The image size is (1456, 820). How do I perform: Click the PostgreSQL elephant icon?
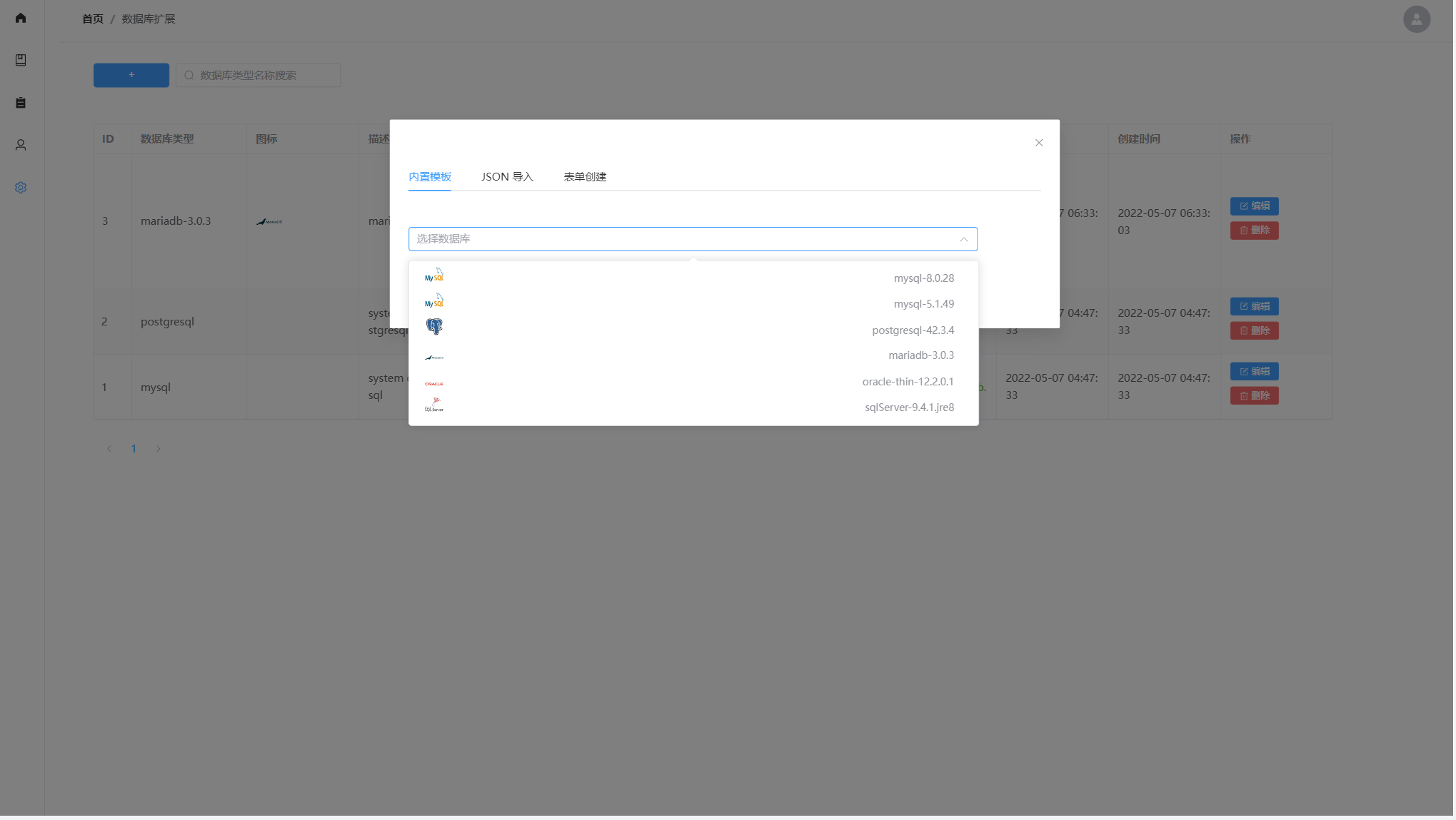coord(434,327)
